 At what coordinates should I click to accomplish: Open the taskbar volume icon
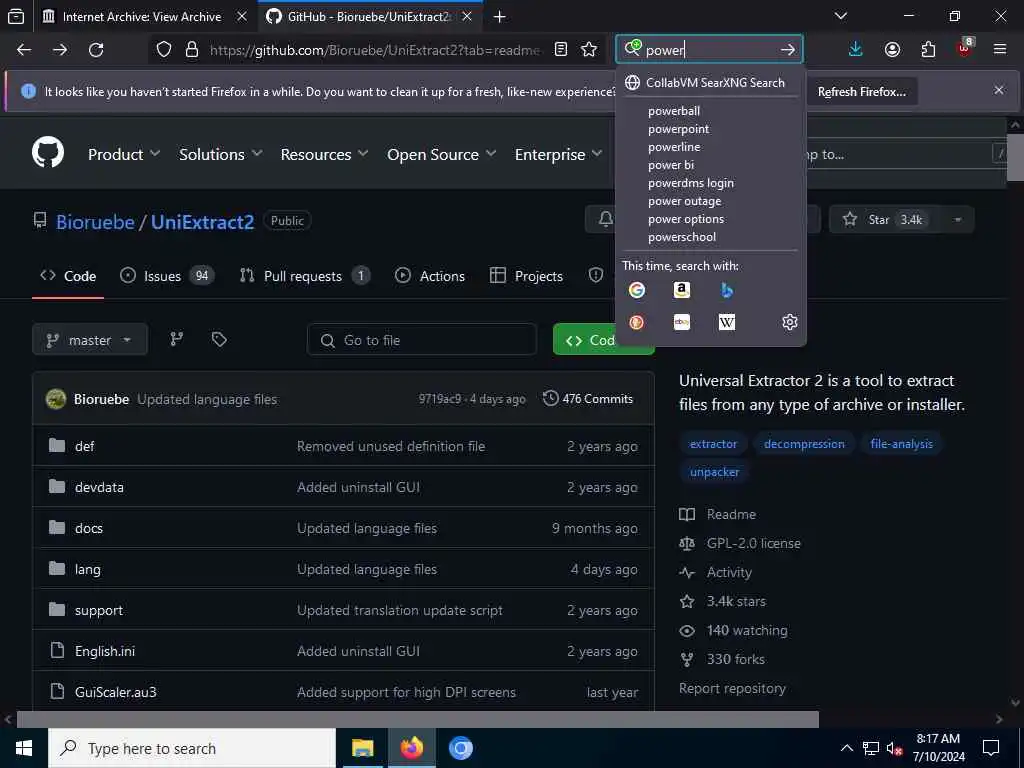894,748
